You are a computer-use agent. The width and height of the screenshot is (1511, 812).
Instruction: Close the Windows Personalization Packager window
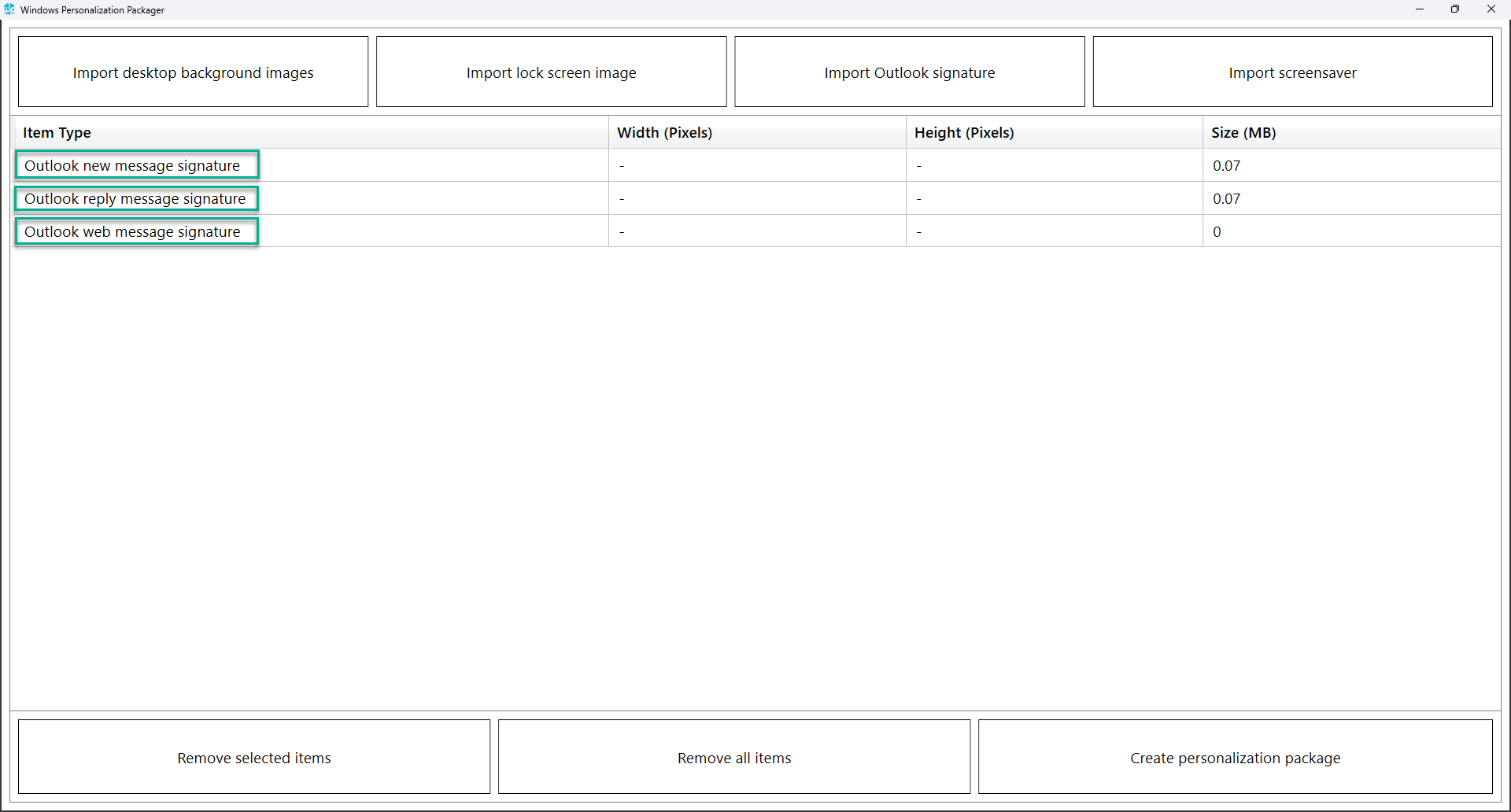click(1491, 9)
